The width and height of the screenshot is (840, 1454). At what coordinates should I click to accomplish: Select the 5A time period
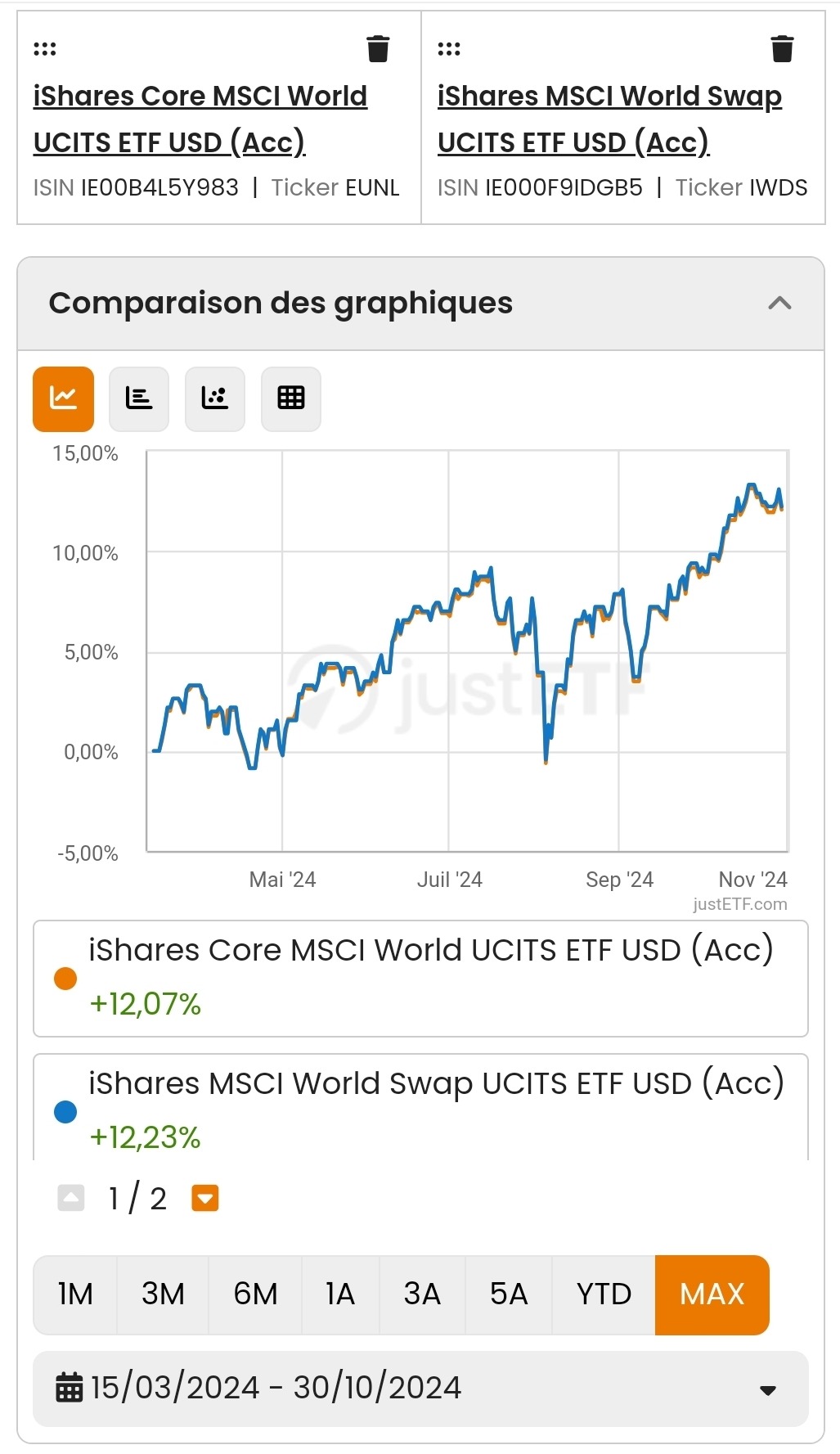click(x=509, y=1294)
